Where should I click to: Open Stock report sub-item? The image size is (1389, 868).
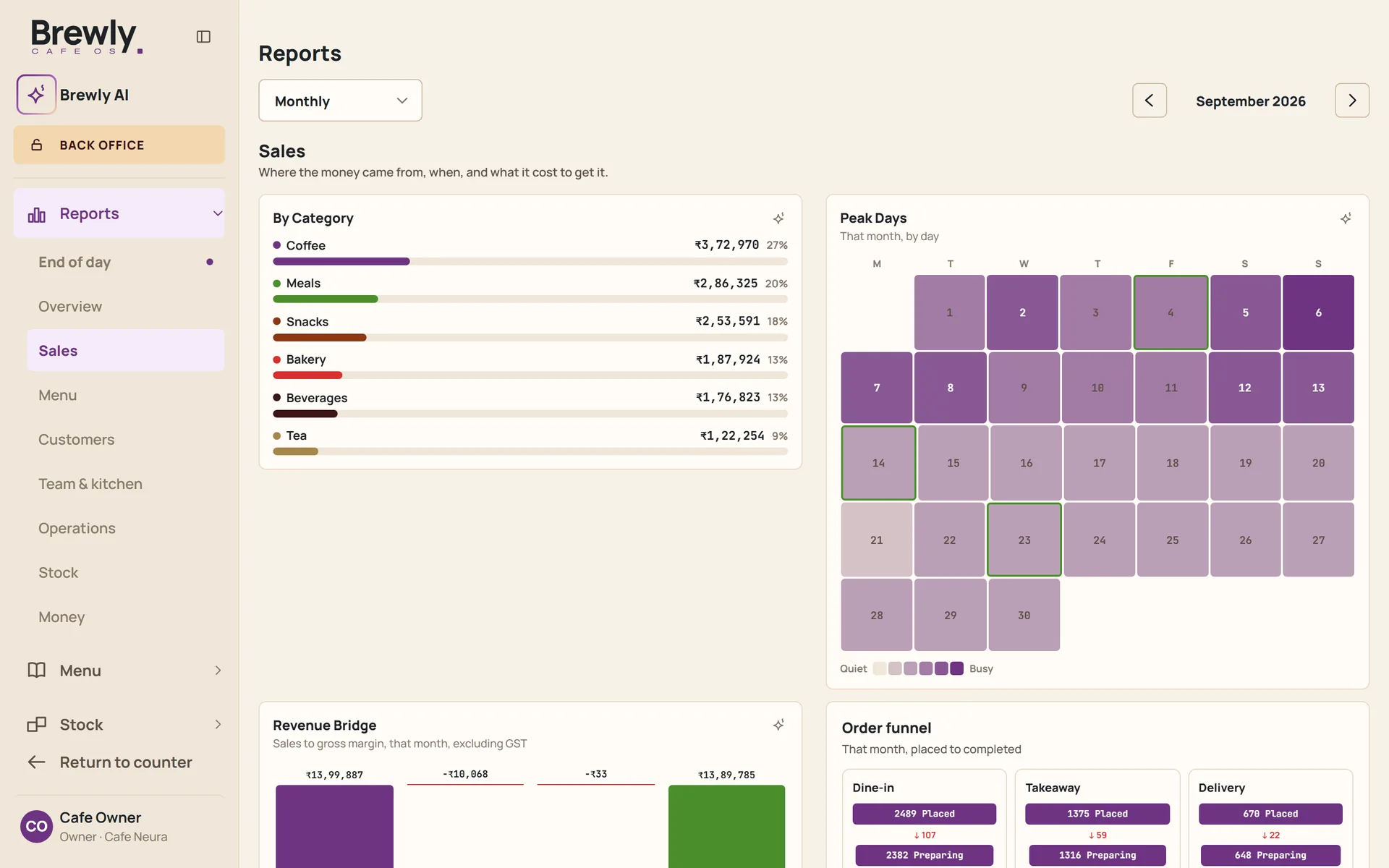click(x=126, y=573)
